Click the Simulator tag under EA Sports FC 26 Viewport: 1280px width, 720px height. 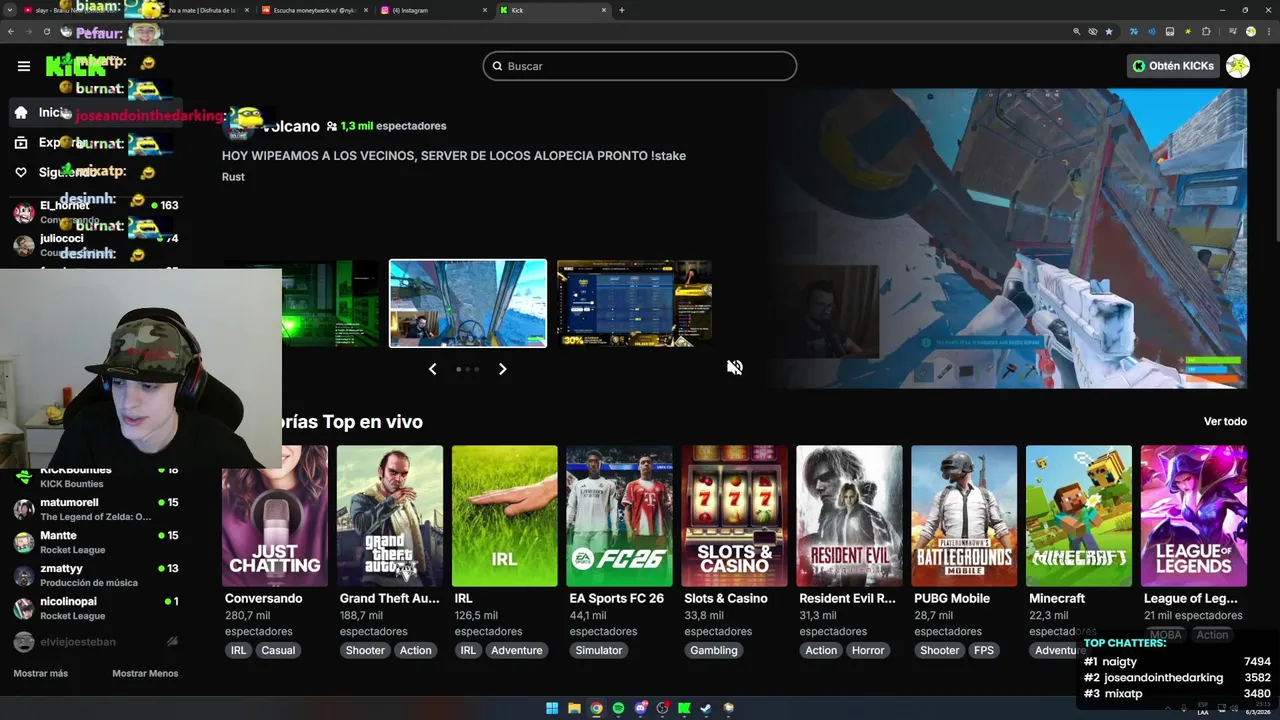pos(599,650)
